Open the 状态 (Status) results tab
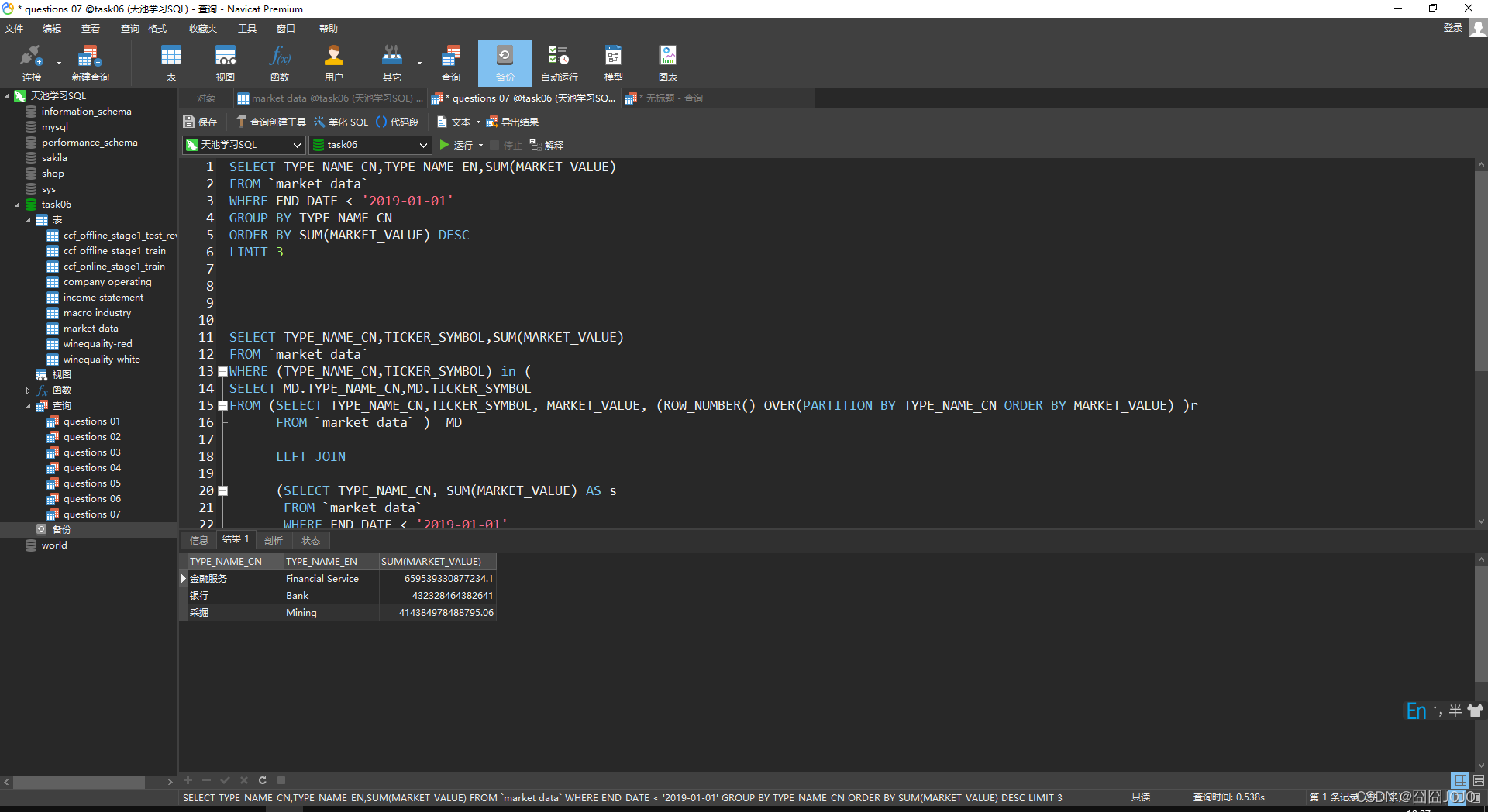 [311, 540]
